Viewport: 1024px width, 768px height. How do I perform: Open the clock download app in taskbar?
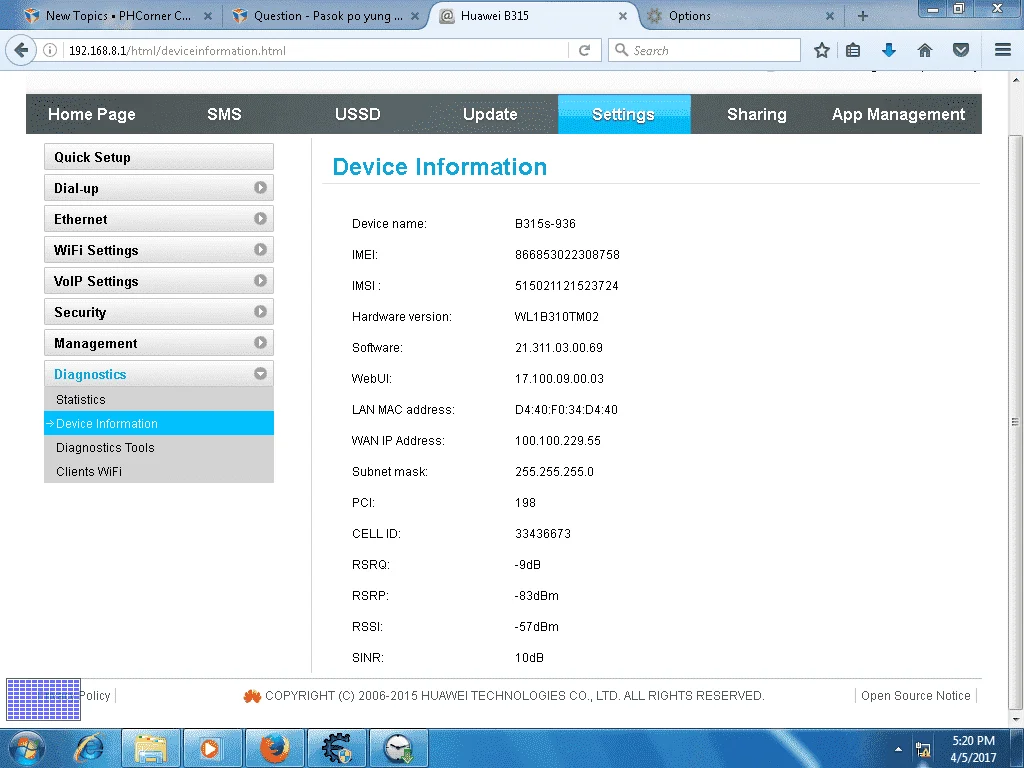coord(398,748)
